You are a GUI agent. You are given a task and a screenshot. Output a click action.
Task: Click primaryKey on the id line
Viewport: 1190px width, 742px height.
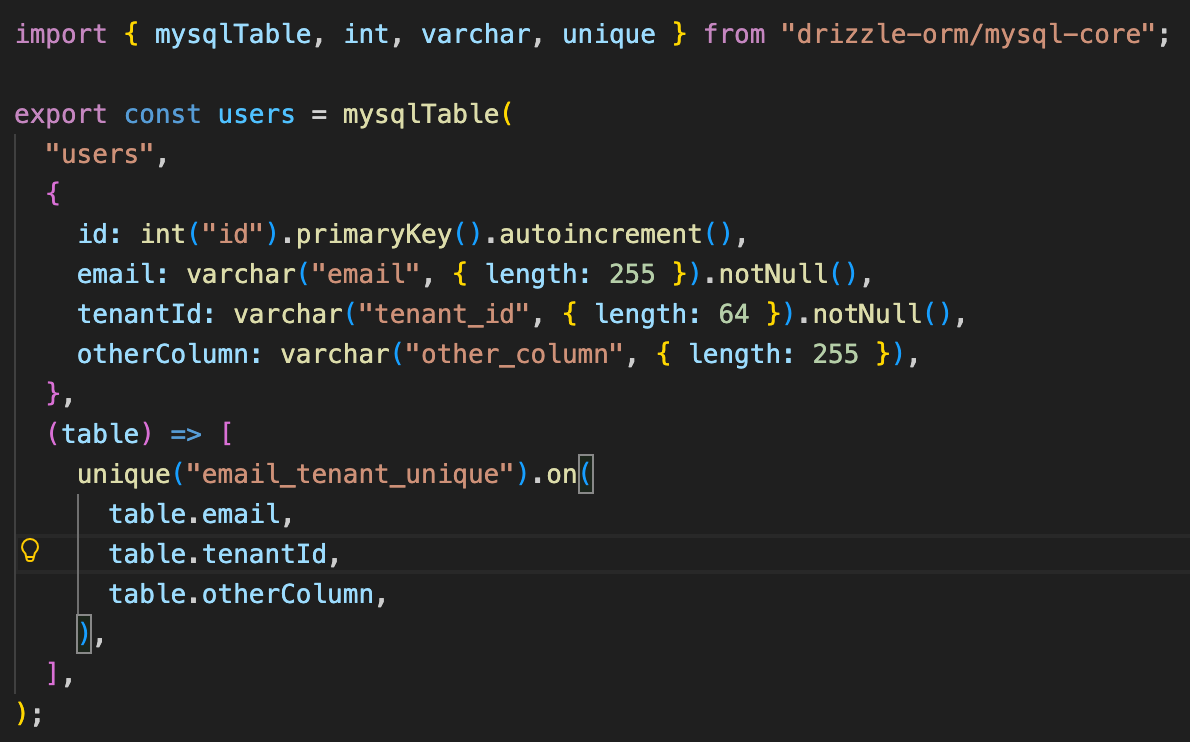[x=374, y=234]
